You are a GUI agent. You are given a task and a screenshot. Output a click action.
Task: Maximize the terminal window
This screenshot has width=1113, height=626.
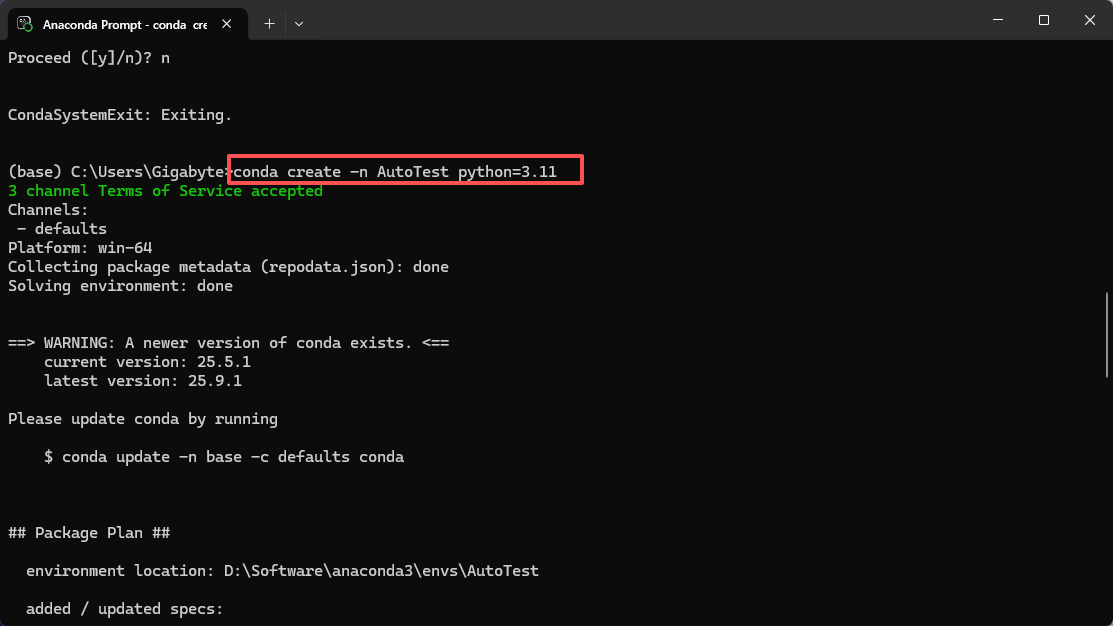[x=1043, y=20]
